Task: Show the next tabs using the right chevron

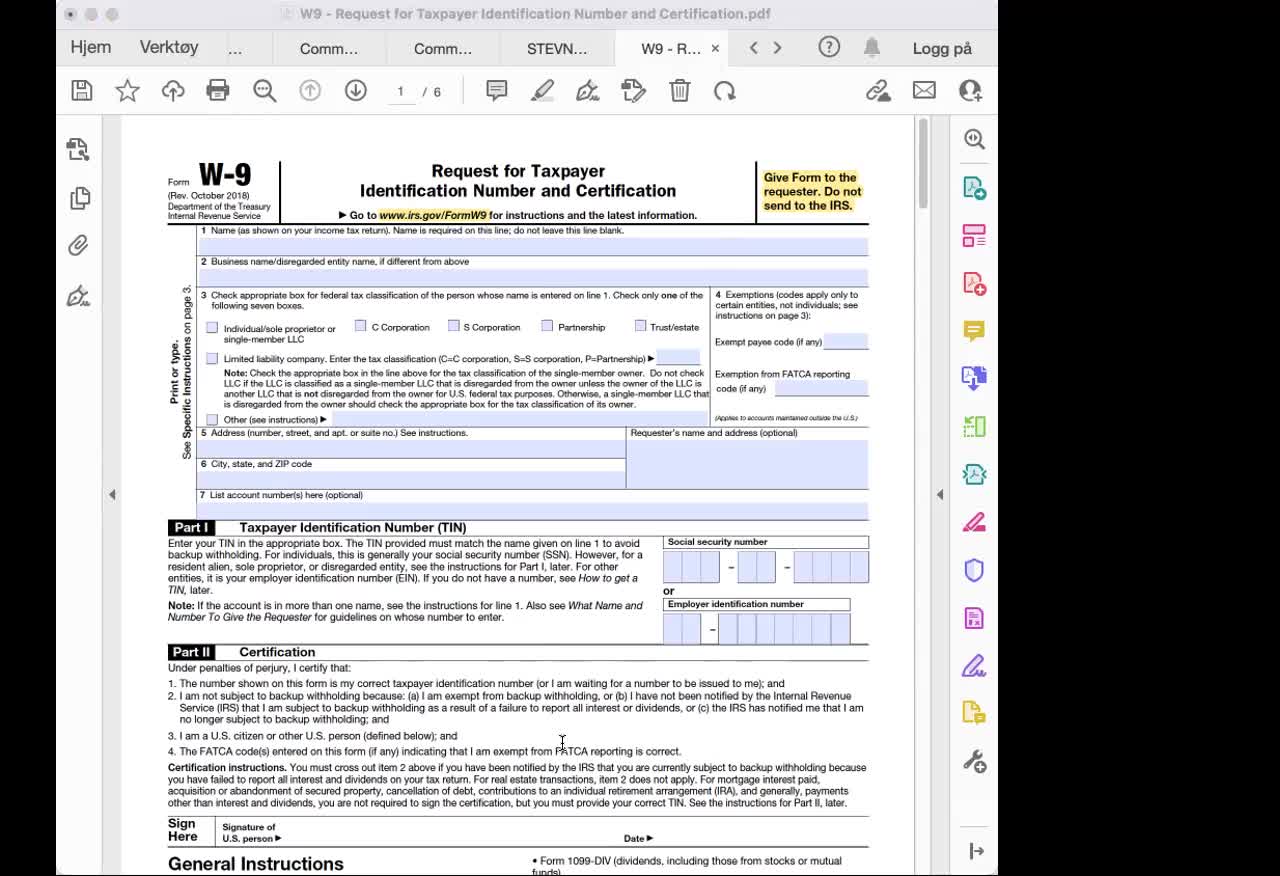Action: [x=777, y=47]
